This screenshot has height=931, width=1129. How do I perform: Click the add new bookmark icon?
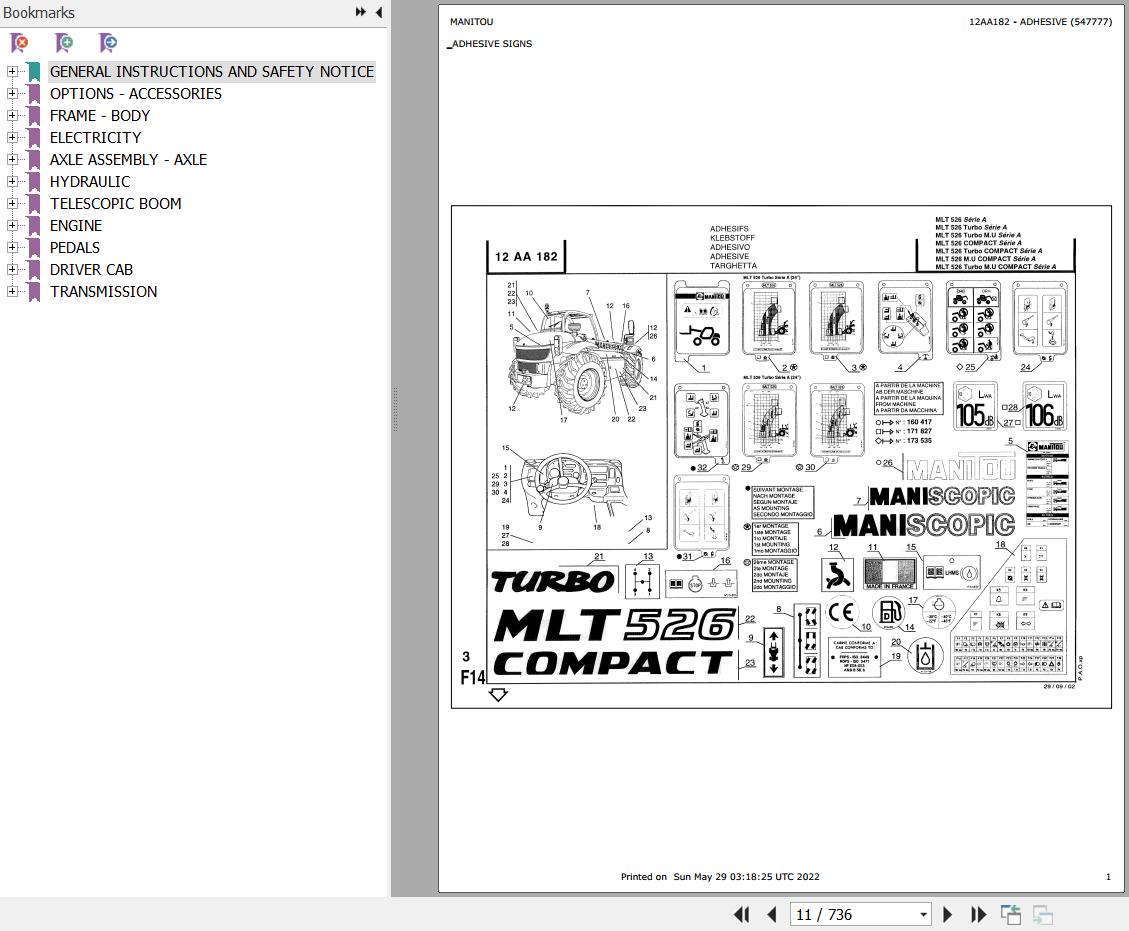point(64,43)
